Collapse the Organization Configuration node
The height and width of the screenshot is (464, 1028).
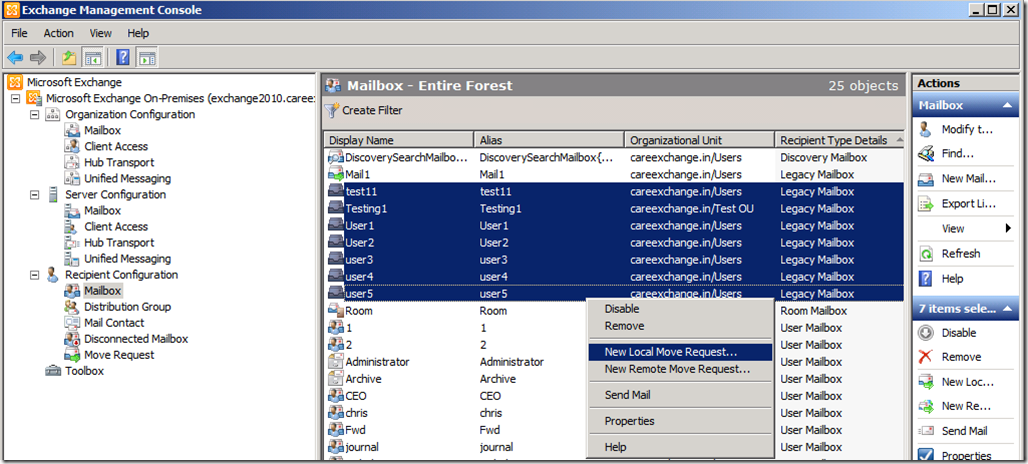[34, 115]
